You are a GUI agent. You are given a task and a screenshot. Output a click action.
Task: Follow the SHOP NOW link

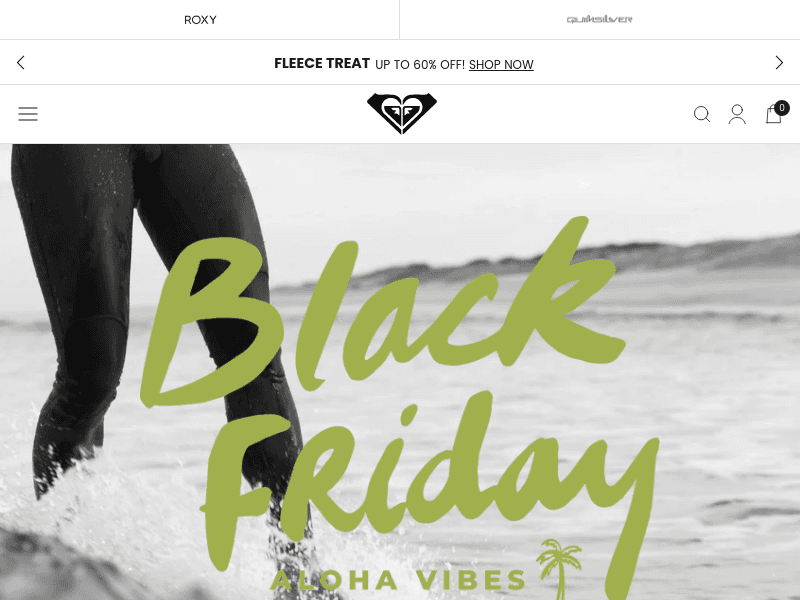click(501, 65)
